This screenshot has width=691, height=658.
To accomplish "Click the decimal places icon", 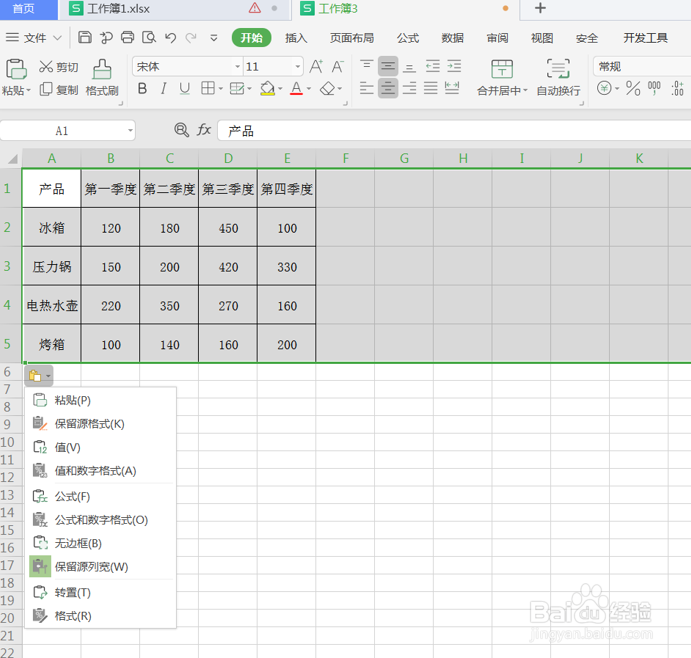I will coord(677,88).
